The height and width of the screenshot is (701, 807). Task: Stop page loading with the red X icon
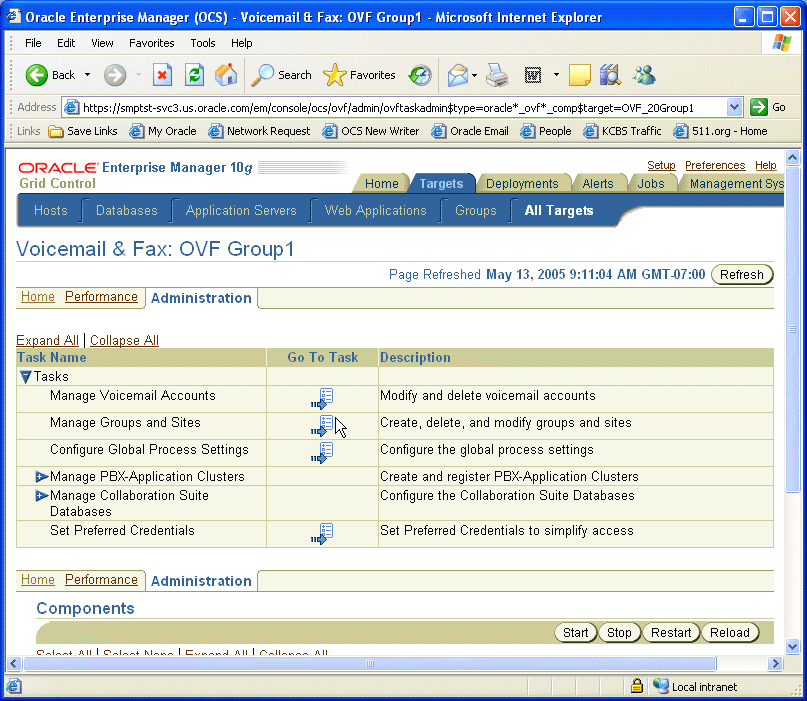(x=163, y=75)
